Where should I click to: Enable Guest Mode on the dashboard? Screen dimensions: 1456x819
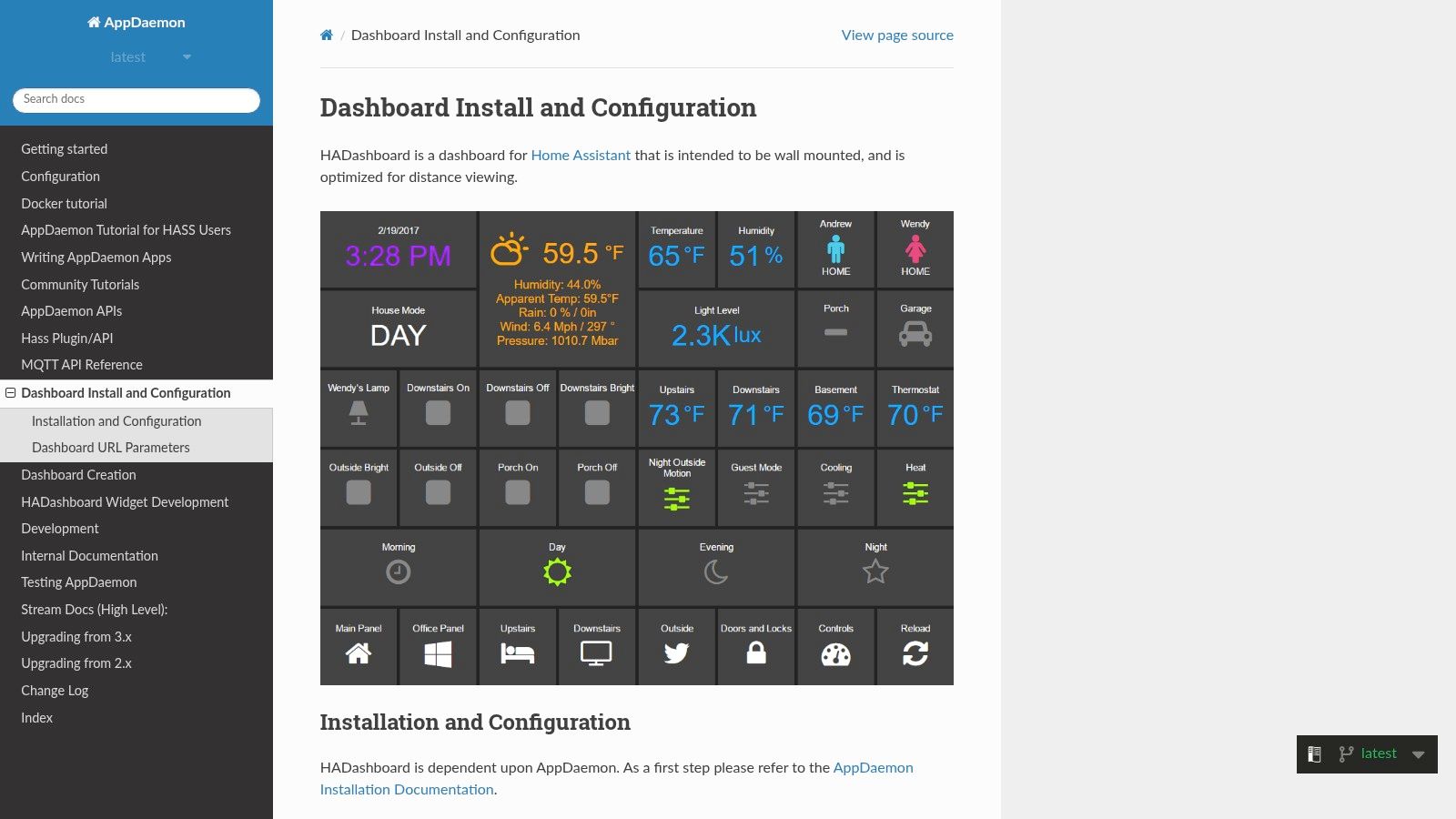756,491
